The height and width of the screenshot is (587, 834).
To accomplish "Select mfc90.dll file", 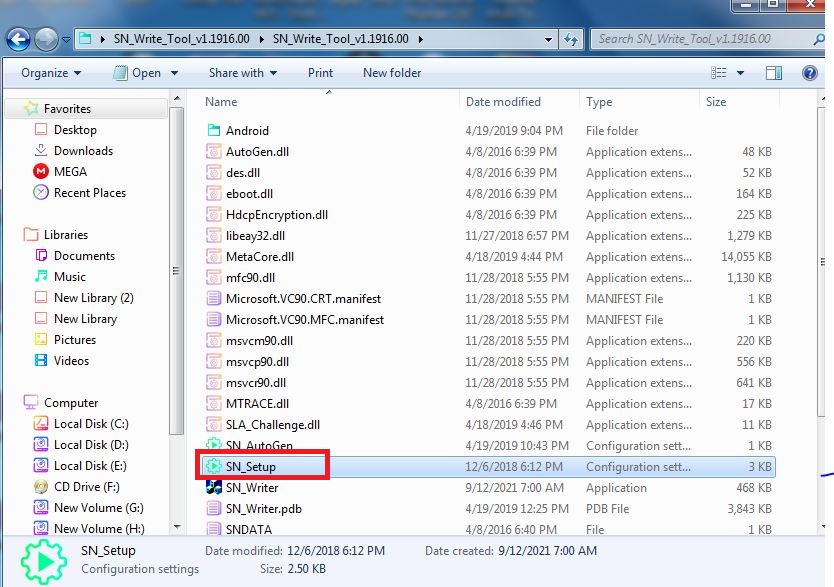I will pyautogui.click(x=250, y=278).
